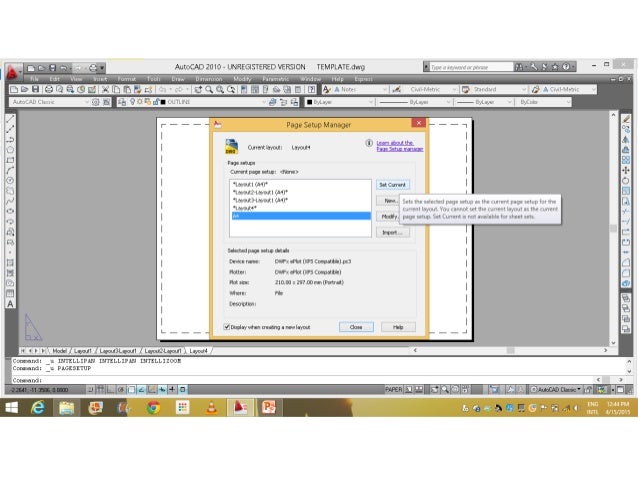The image size is (638, 479).
Task: Click Save icon in Standard toolbar
Action: [35, 89]
